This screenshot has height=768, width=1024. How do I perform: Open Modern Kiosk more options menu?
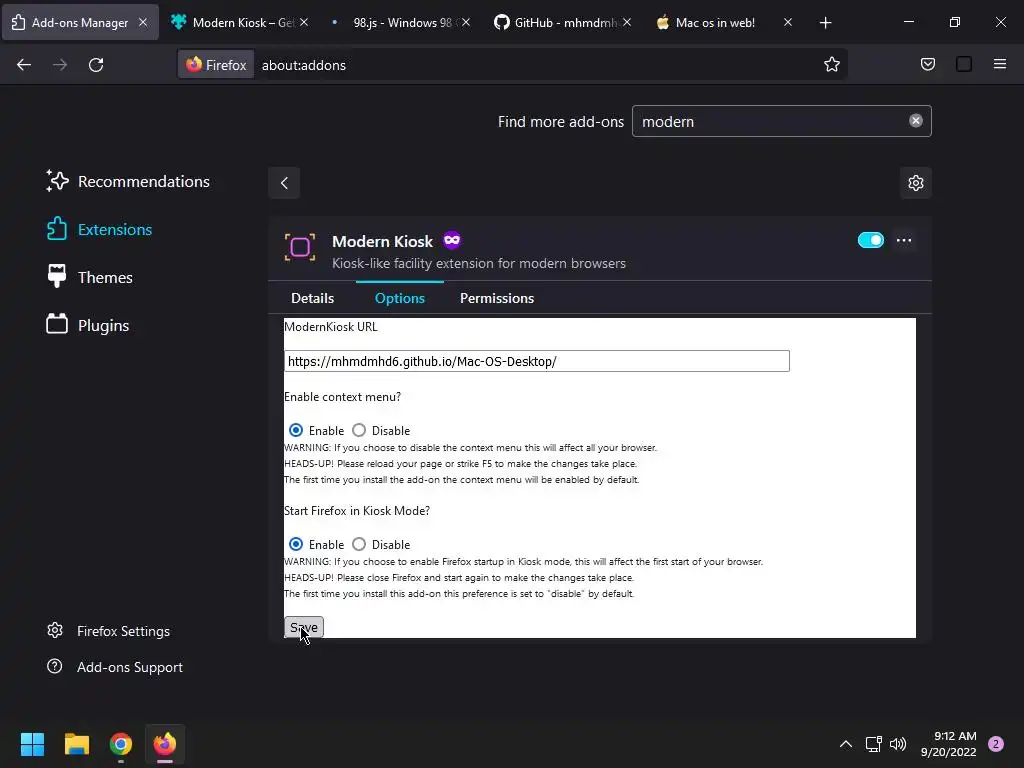(x=904, y=240)
